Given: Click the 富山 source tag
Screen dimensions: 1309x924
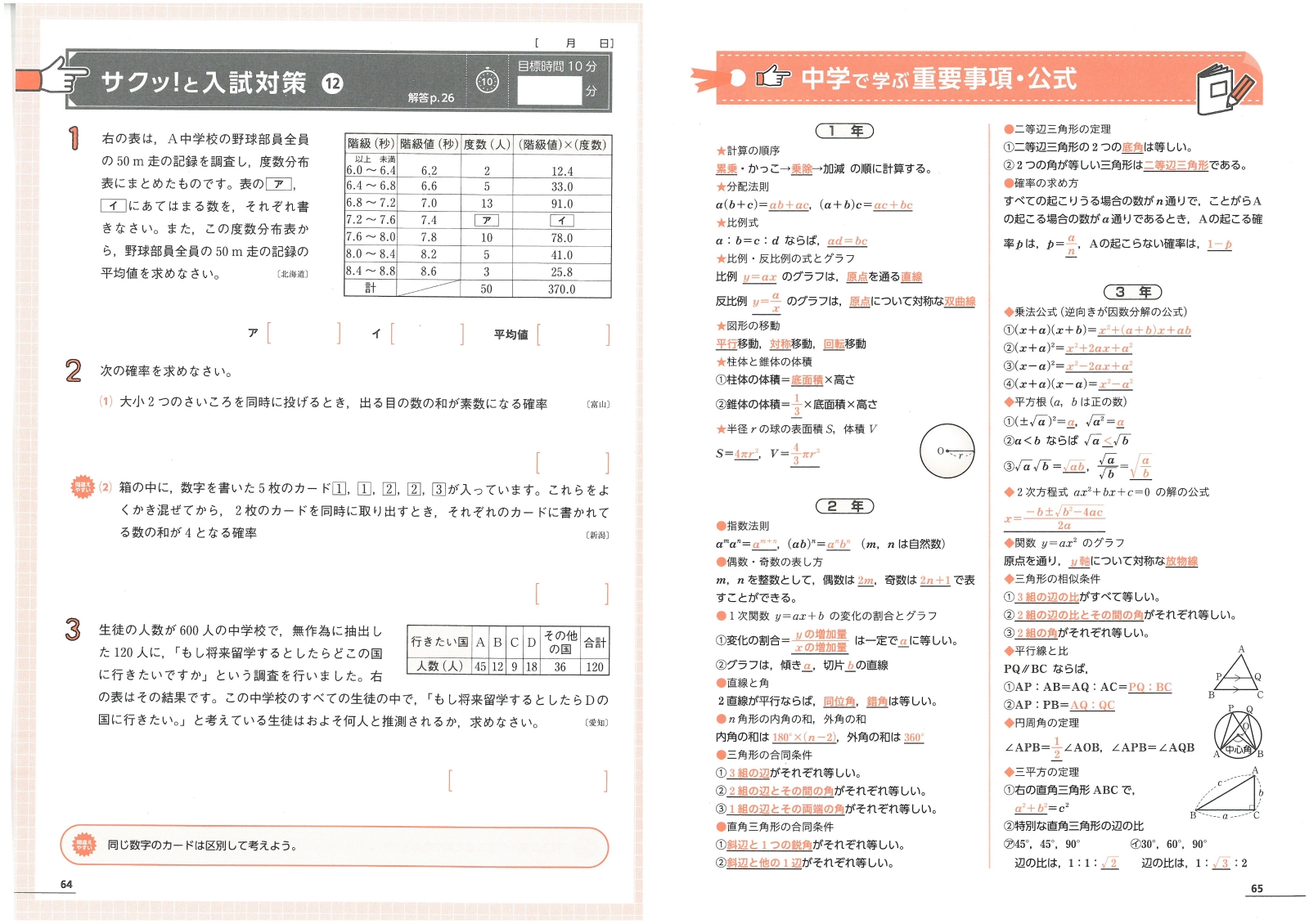Looking at the screenshot, I should tap(599, 404).
